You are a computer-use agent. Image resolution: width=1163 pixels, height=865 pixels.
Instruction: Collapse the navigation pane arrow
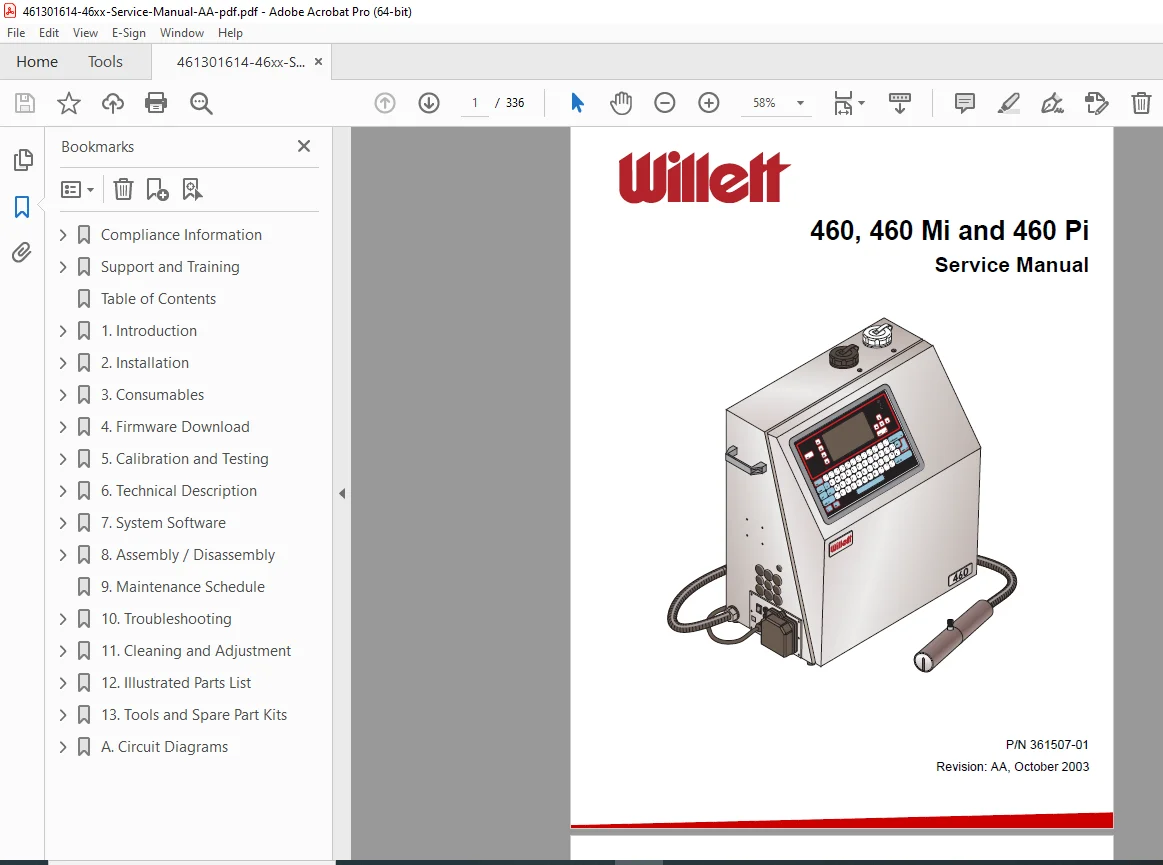coord(342,493)
